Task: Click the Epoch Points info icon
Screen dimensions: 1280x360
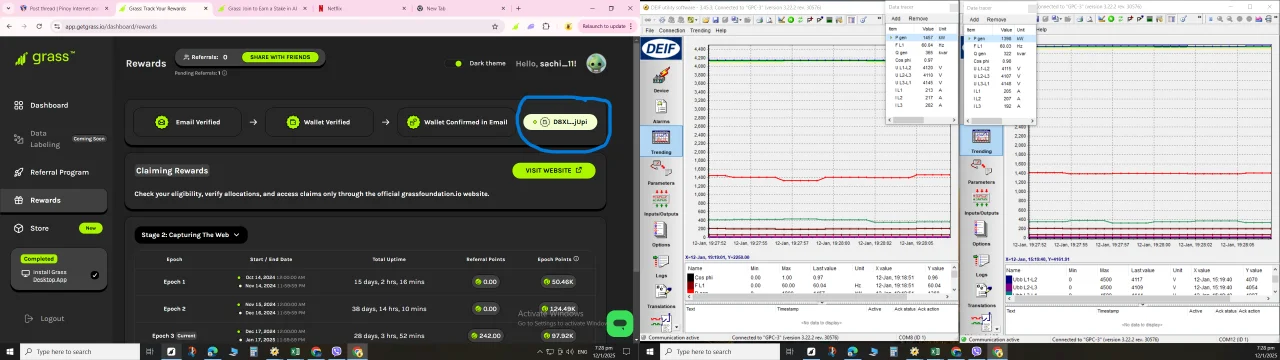Action: tap(577, 259)
